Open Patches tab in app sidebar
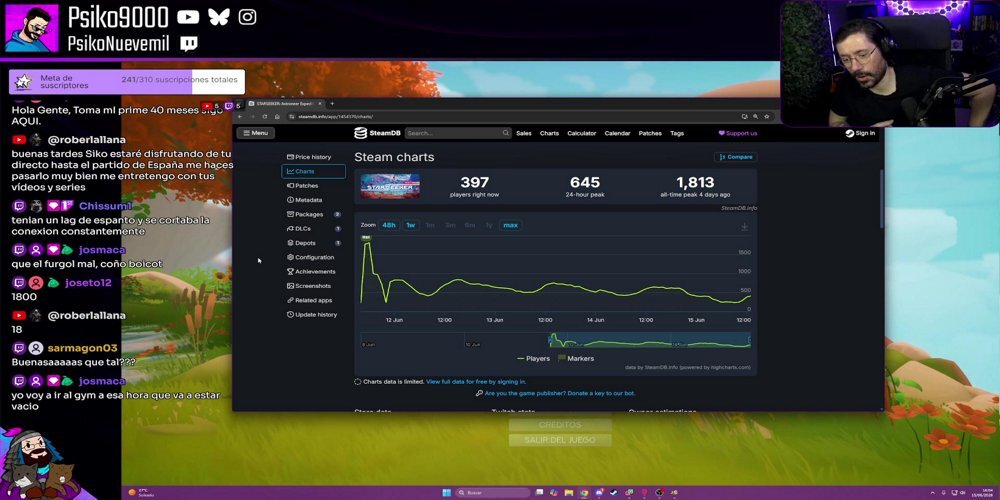 click(312, 186)
